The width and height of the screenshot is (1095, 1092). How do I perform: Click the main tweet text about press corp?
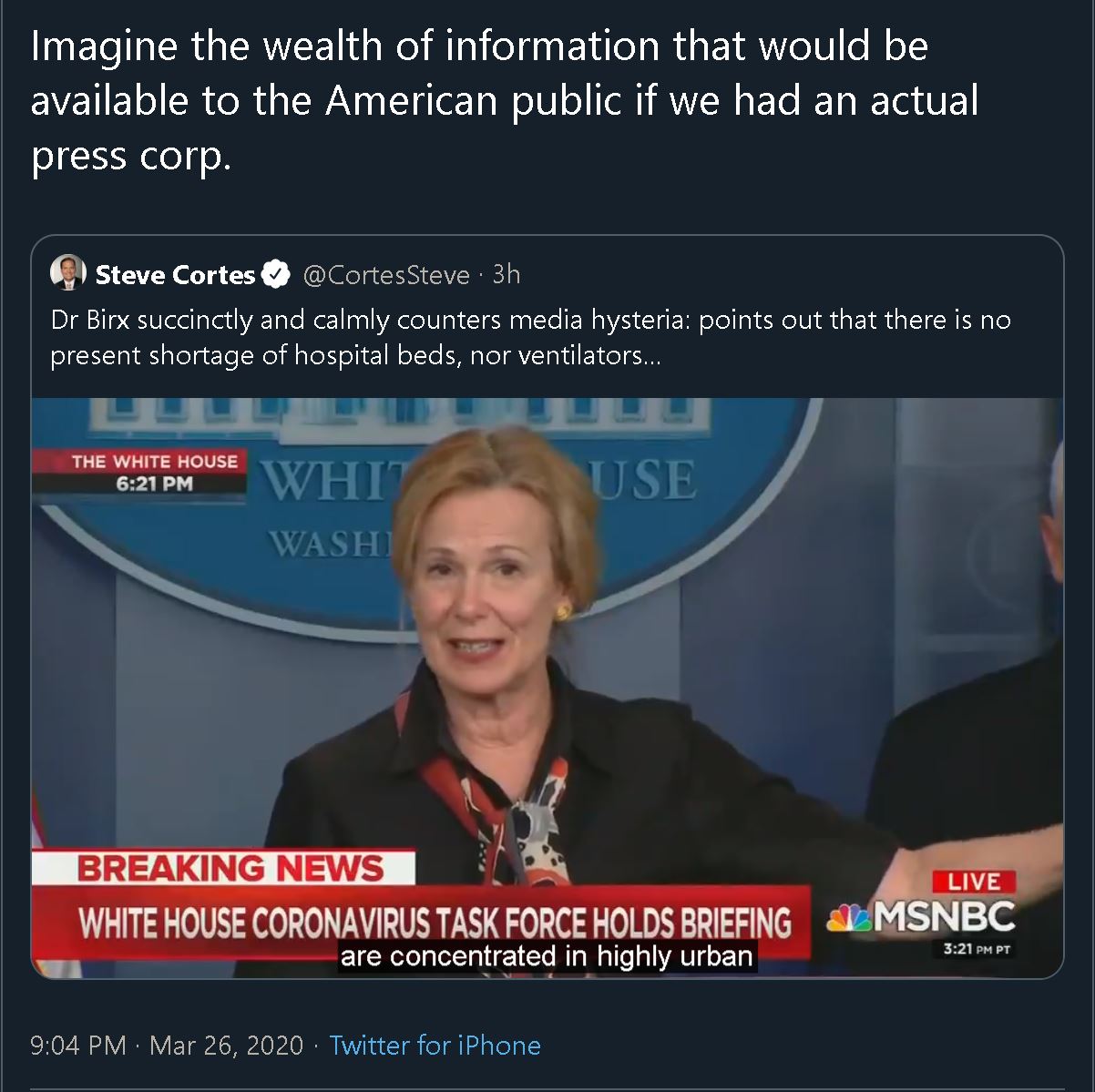[504, 101]
